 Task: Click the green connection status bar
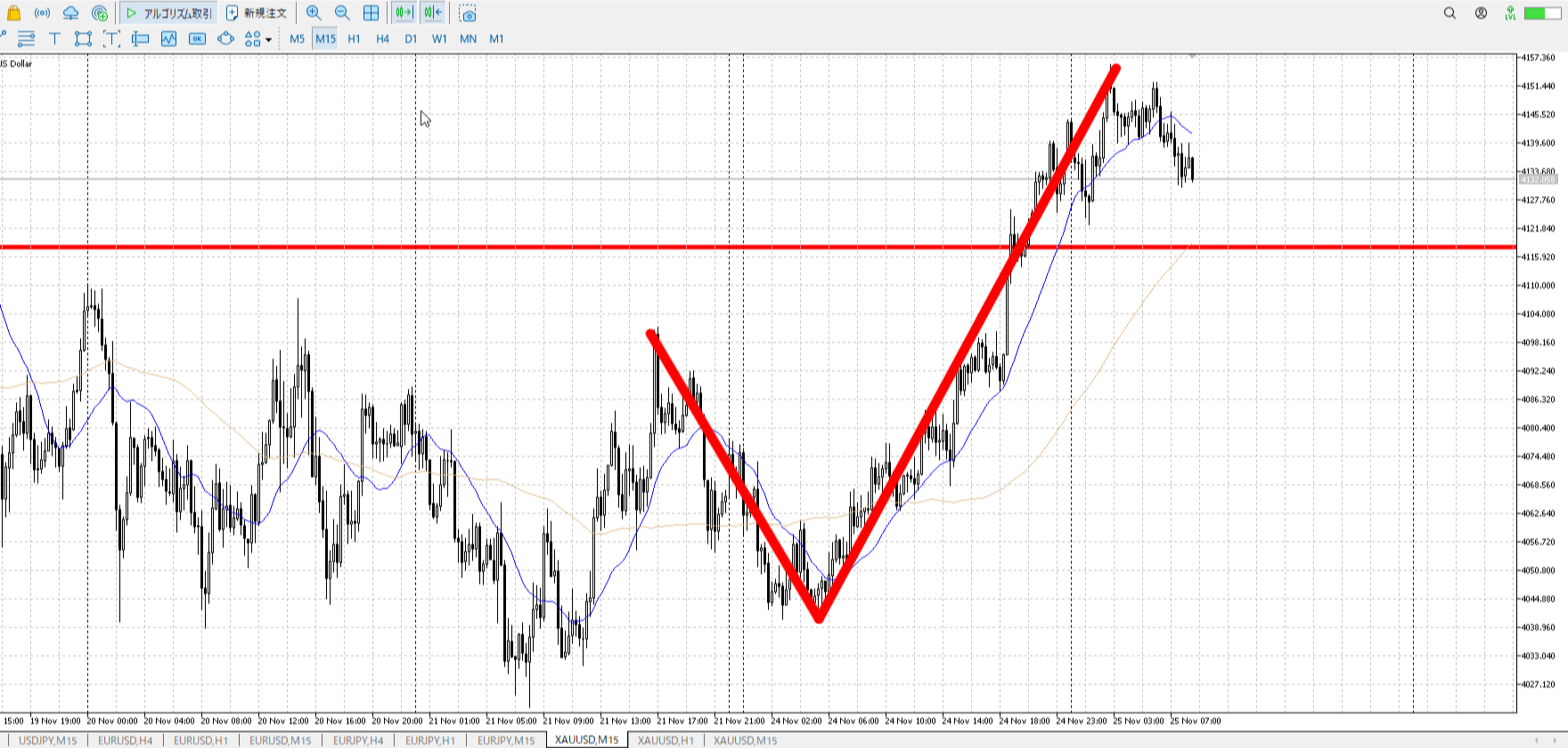pyautogui.click(x=1542, y=12)
